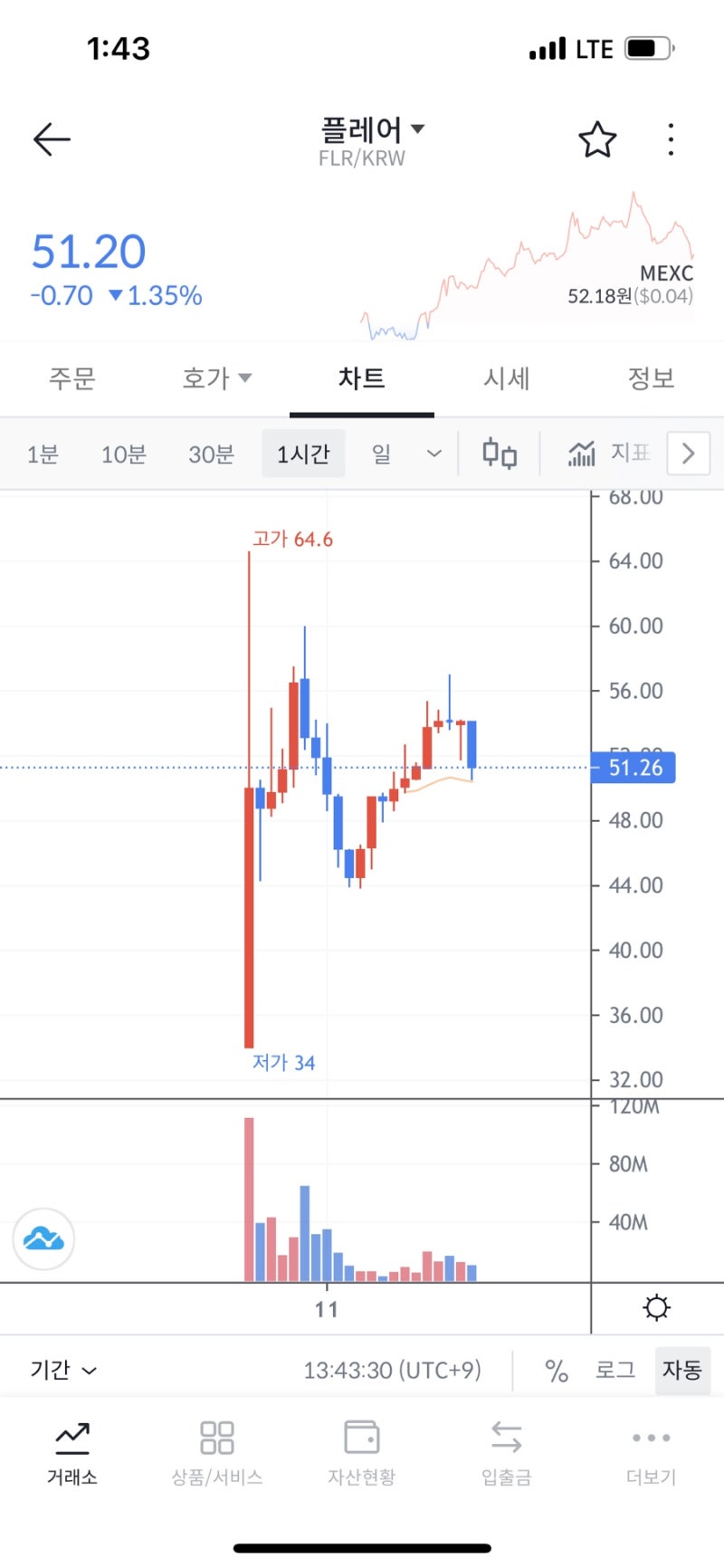Open the 자산현황 wallet icon
Screen dimensions: 724x1568
tap(362, 1452)
